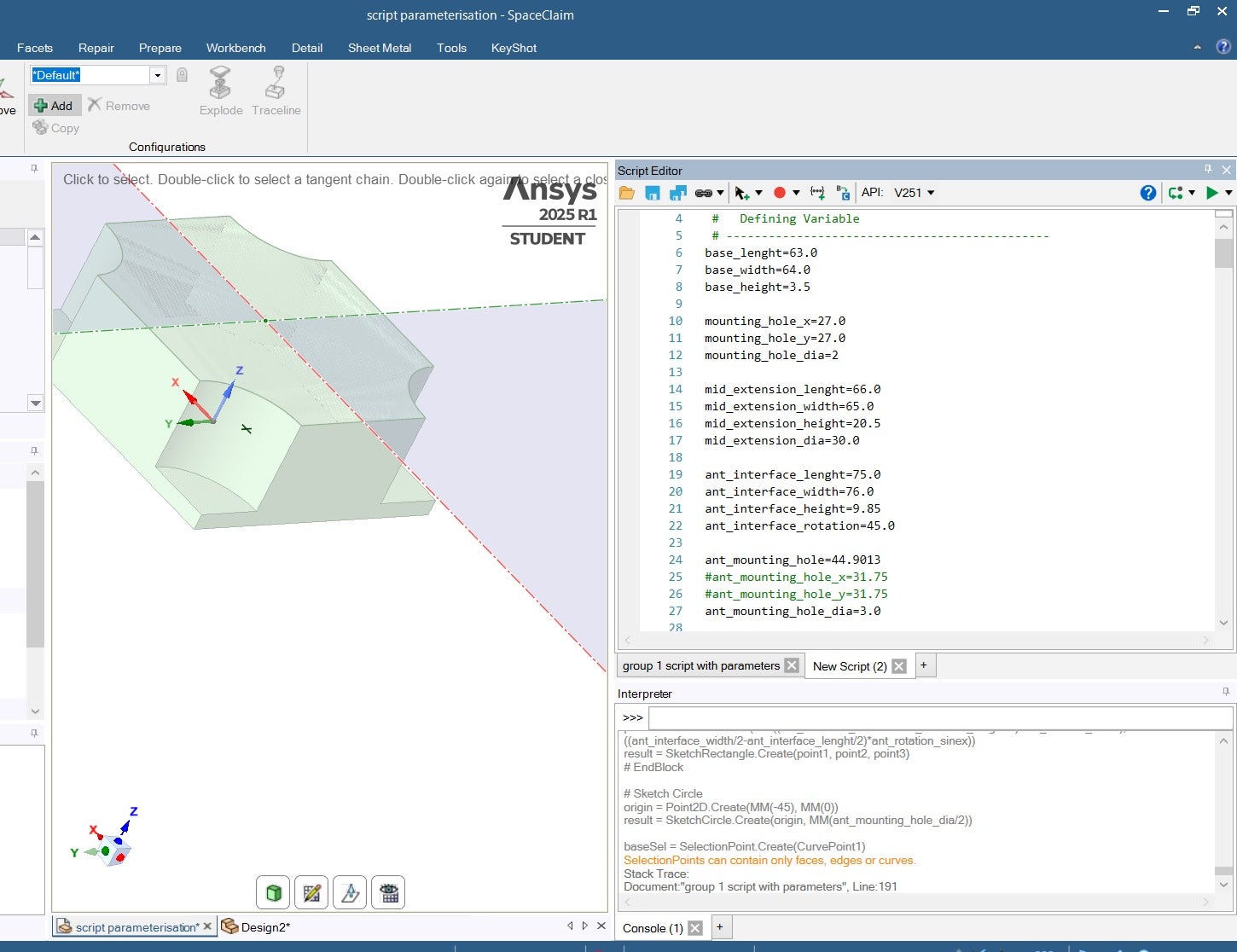Close the New Script (2) tab

[899, 666]
